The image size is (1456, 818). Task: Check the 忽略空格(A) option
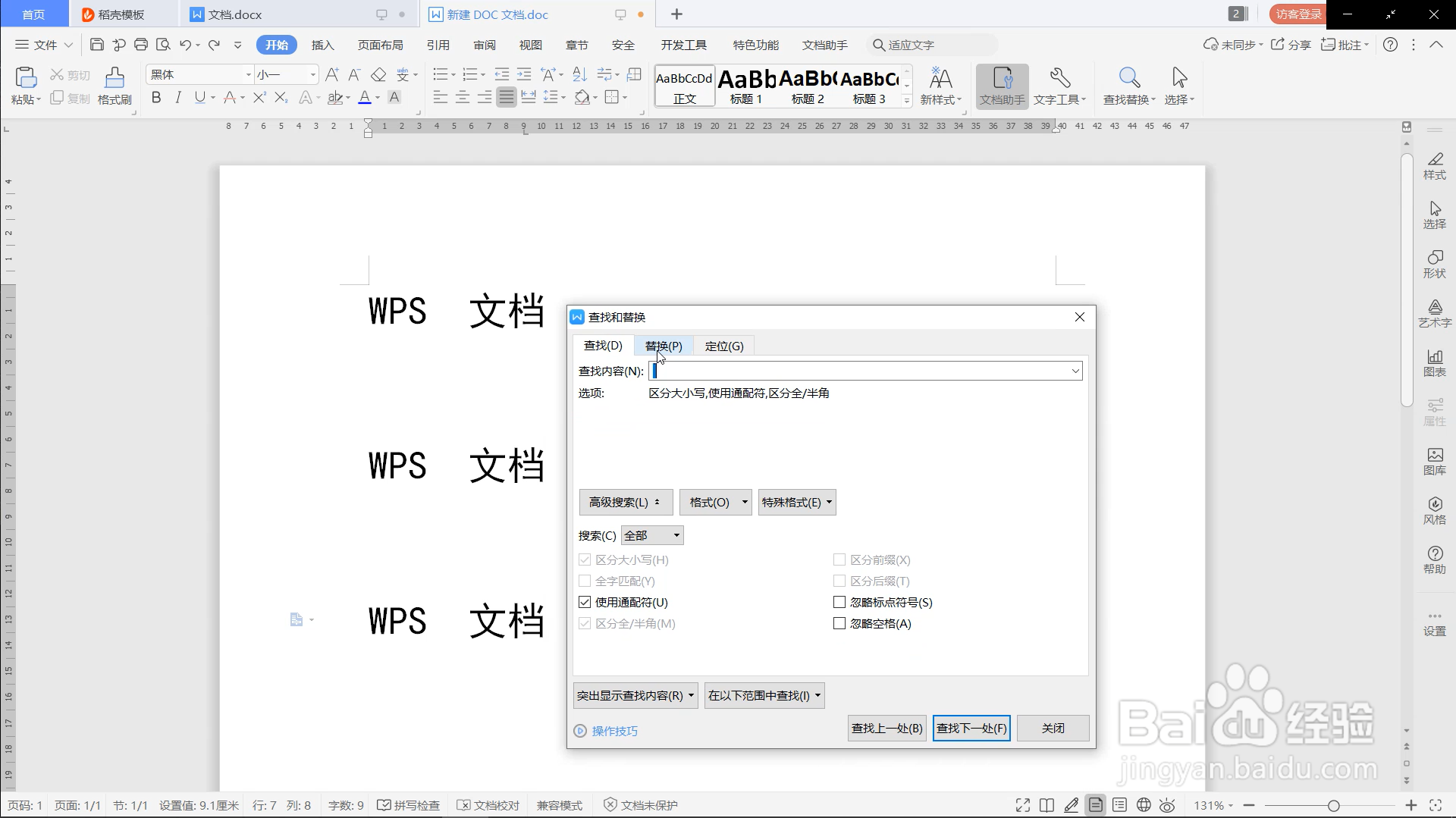pyautogui.click(x=839, y=623)
